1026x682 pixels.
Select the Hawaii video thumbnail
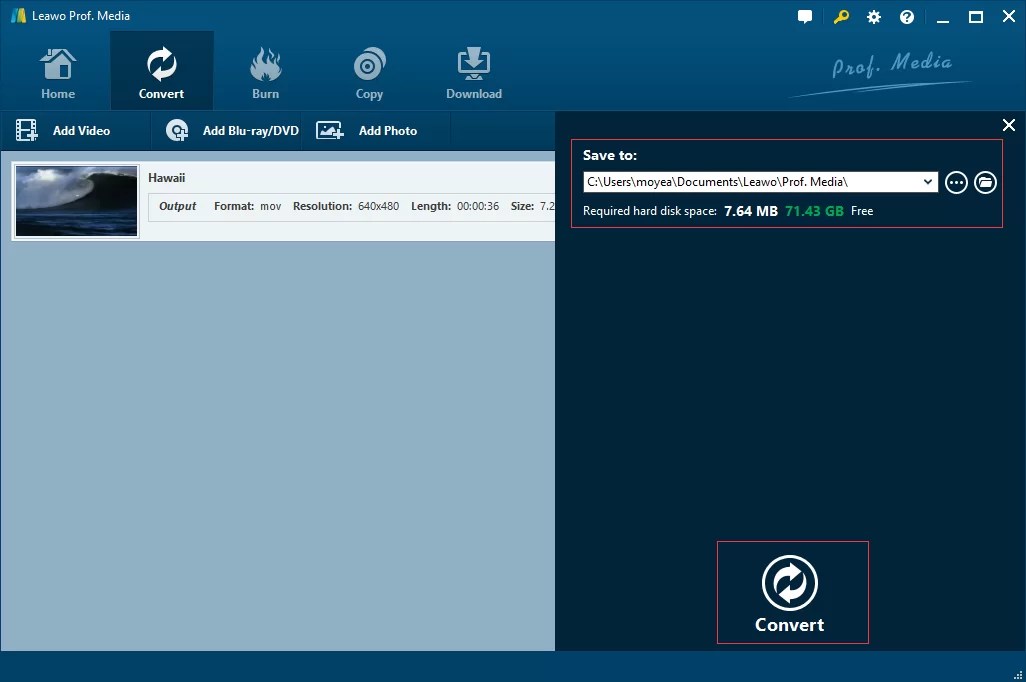point(76,200)
